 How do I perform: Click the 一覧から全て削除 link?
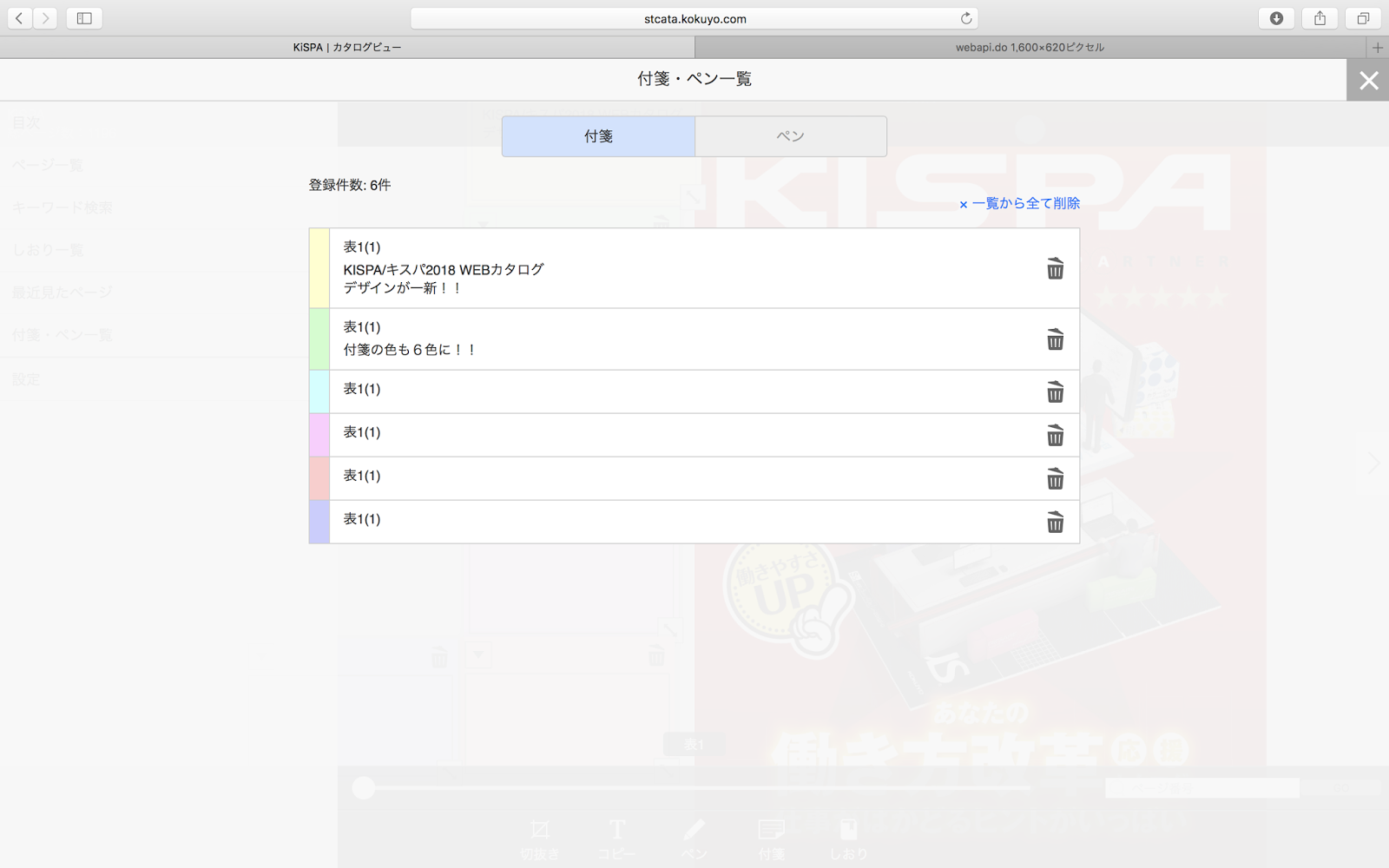pos(1020,203)
